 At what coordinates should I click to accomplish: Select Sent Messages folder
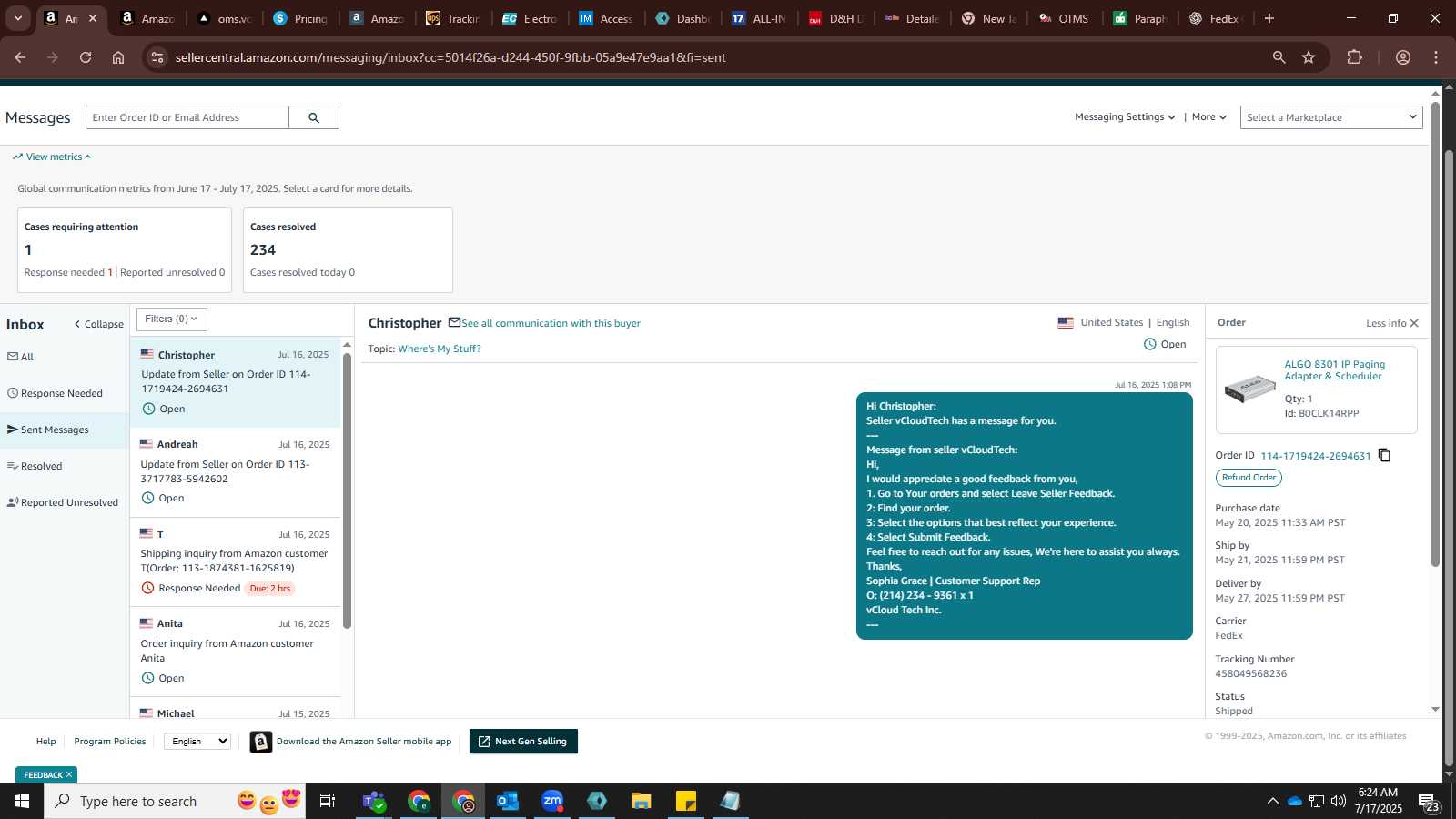[65, 430]
